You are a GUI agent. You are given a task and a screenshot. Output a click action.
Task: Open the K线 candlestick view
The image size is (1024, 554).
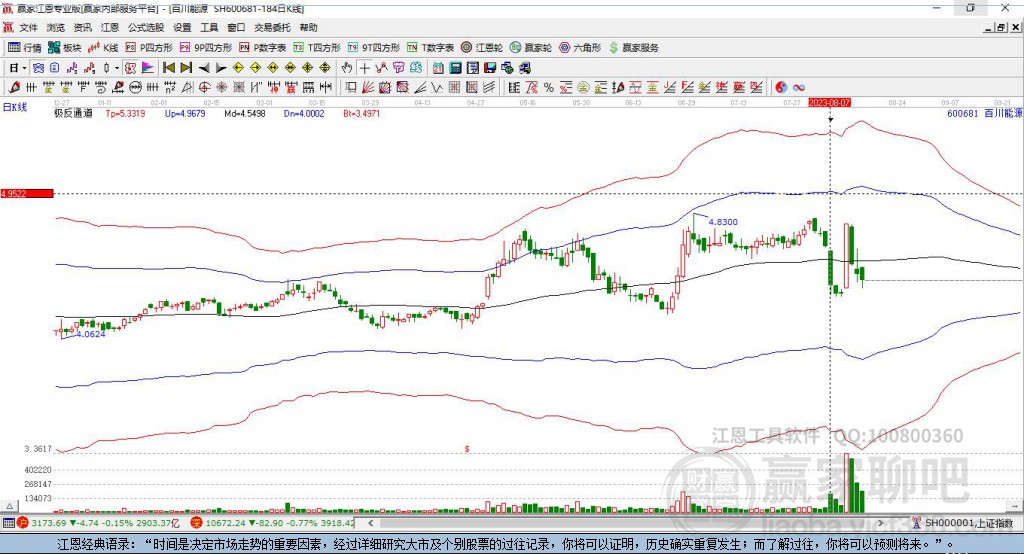(103, 48)
